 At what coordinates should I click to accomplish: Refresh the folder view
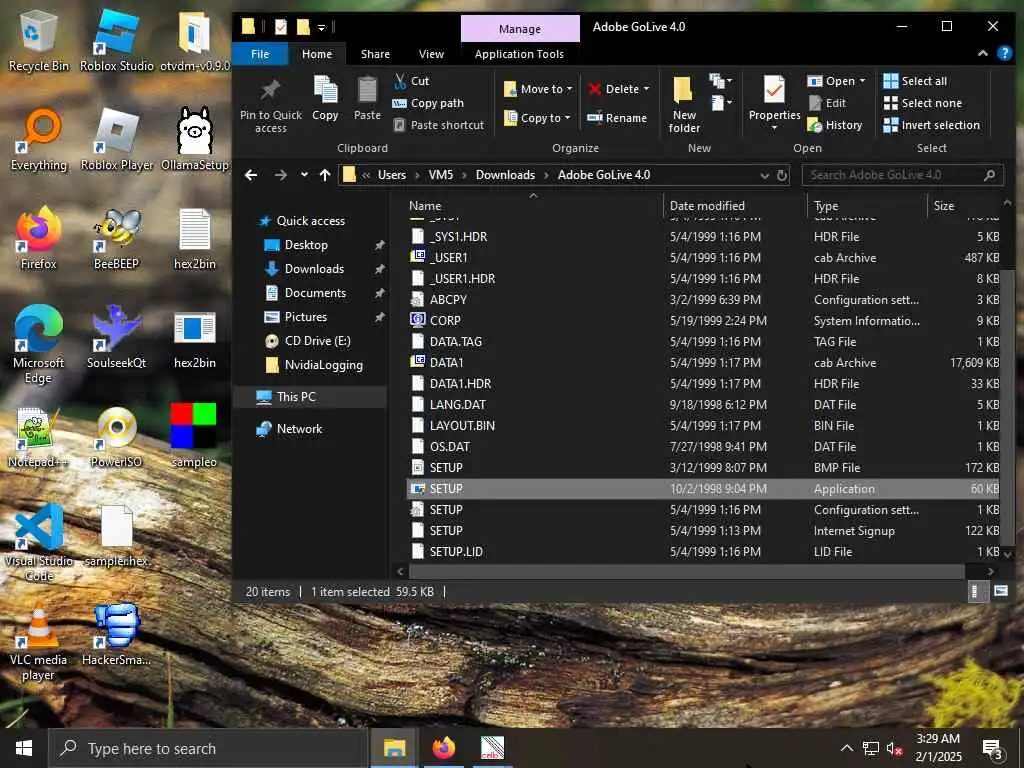782,175
